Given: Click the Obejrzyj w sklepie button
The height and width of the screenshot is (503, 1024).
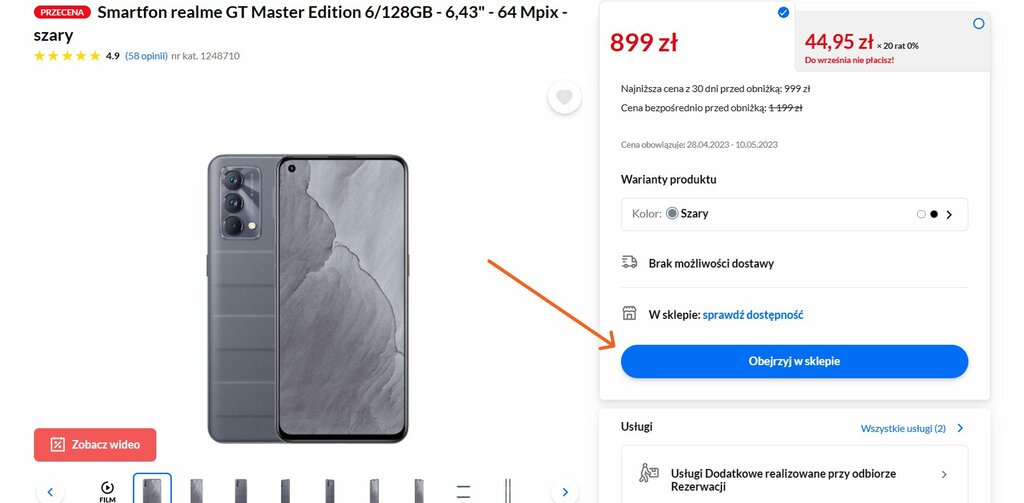Looking at the screenshot, I should [x=794, y=361].
